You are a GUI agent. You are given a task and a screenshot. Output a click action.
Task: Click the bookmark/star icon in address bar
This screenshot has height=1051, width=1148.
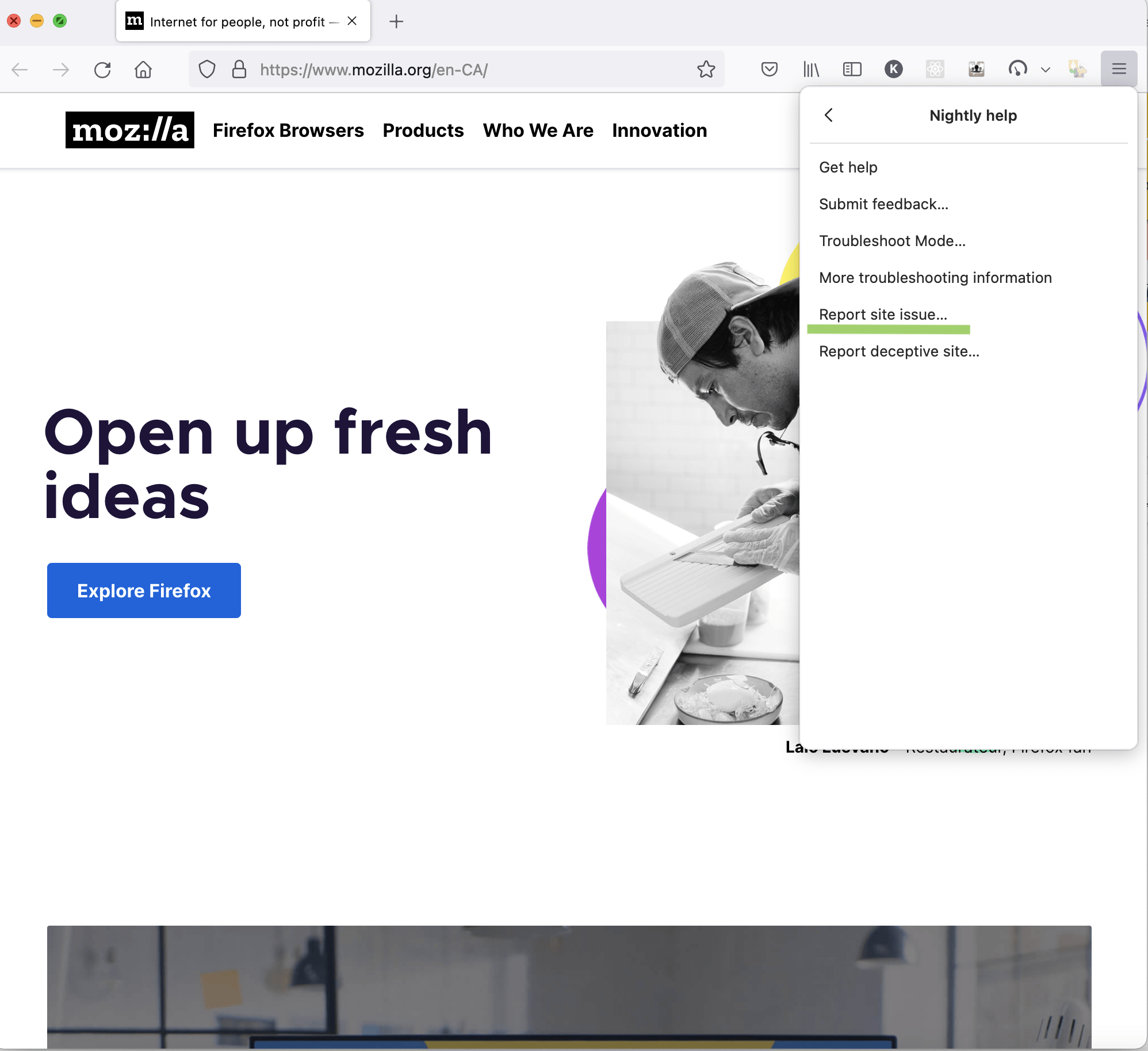click(706, 68)
